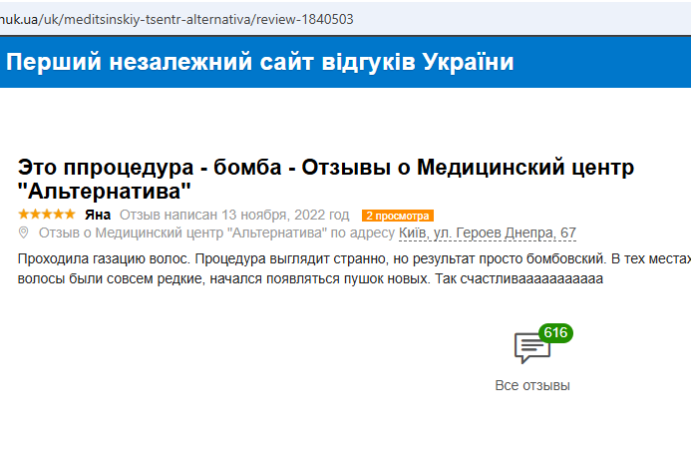Click empty area of the blue header bar
The height and width of the screenshot is (460, 691).
tap(610, 62)
